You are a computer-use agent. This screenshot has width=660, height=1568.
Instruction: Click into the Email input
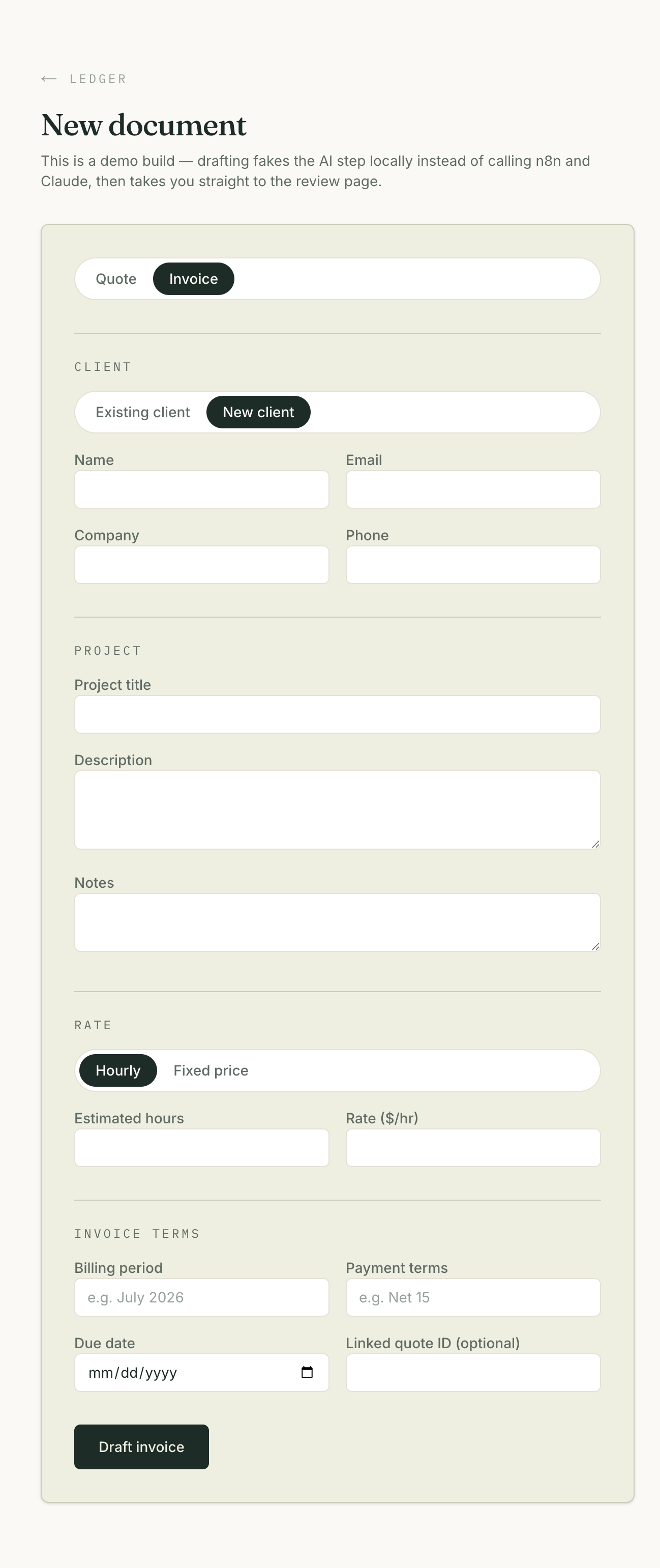[x=473, y=489]
